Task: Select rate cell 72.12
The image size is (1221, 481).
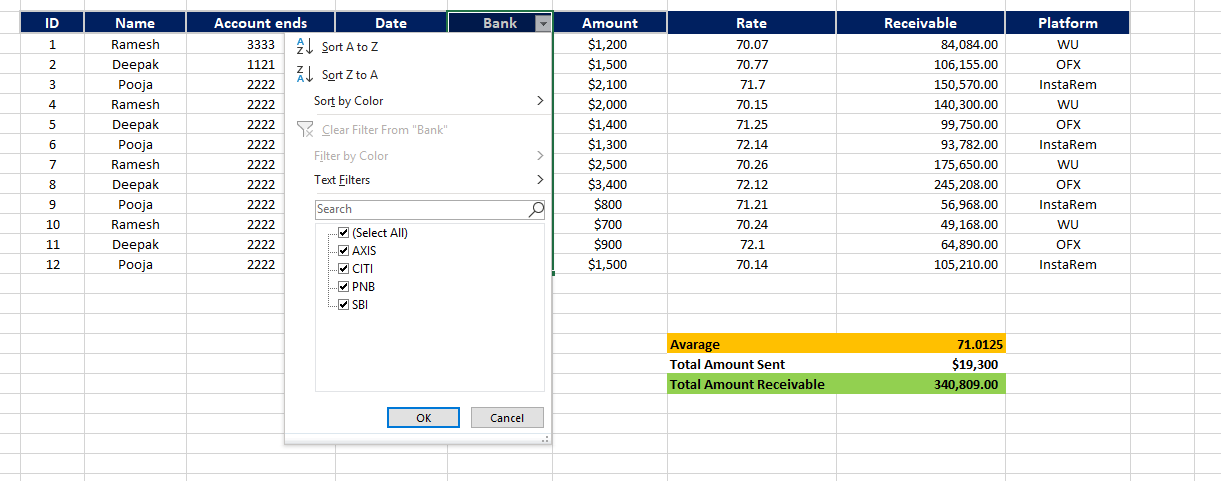Action: [x=751, y=184]
